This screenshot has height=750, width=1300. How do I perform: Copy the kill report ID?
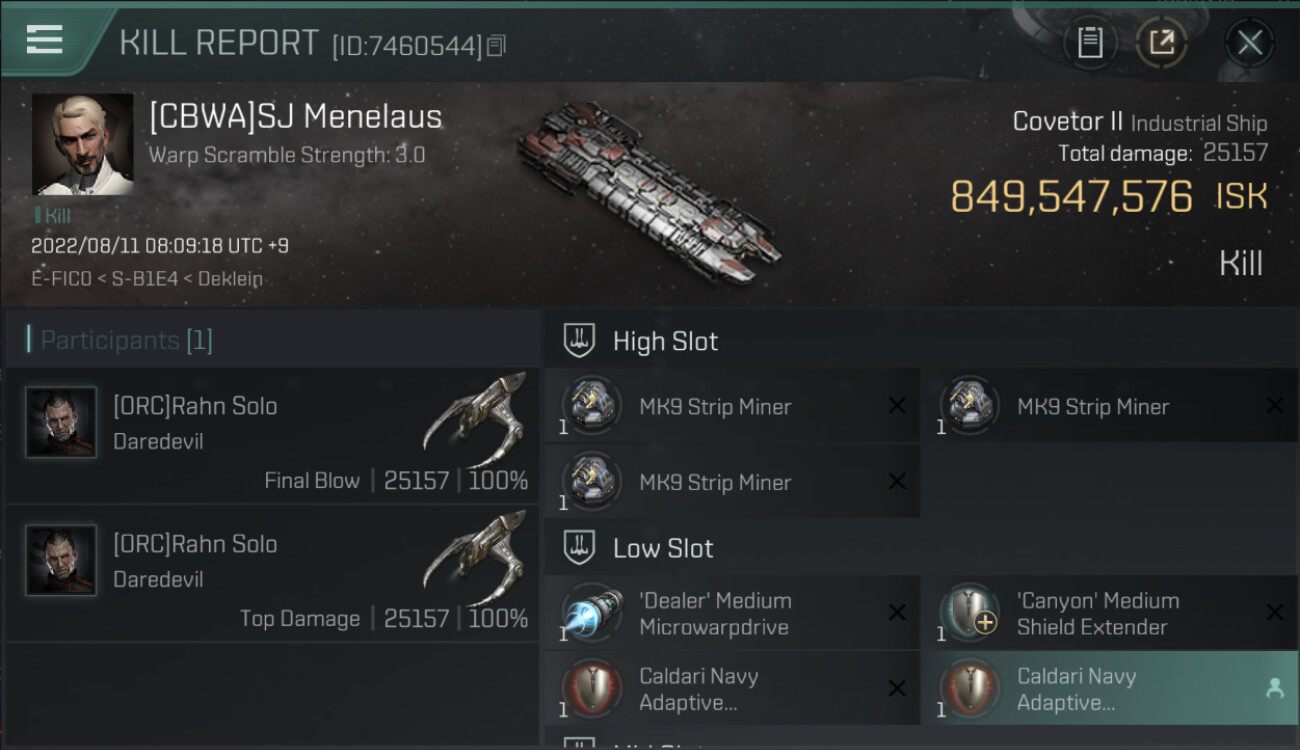click(497, 45)
